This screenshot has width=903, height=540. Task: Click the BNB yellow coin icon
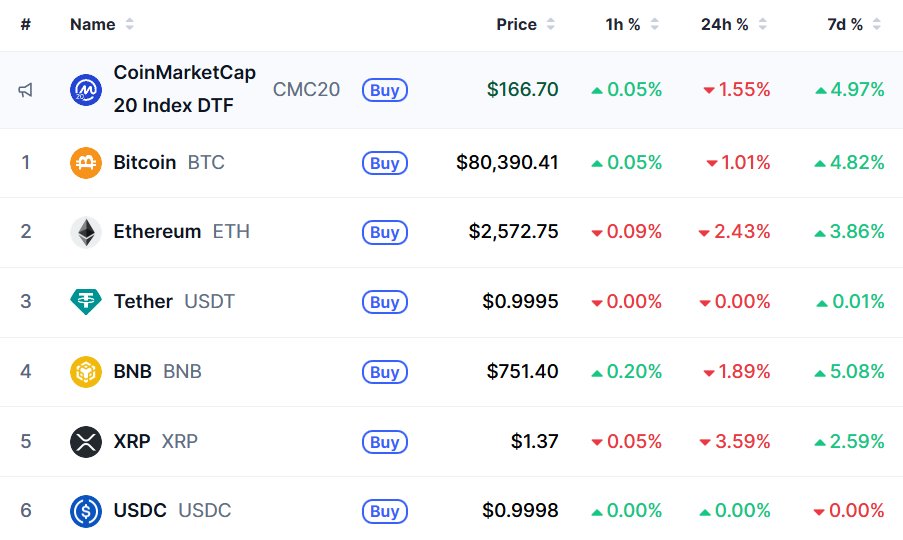[86, 372]
